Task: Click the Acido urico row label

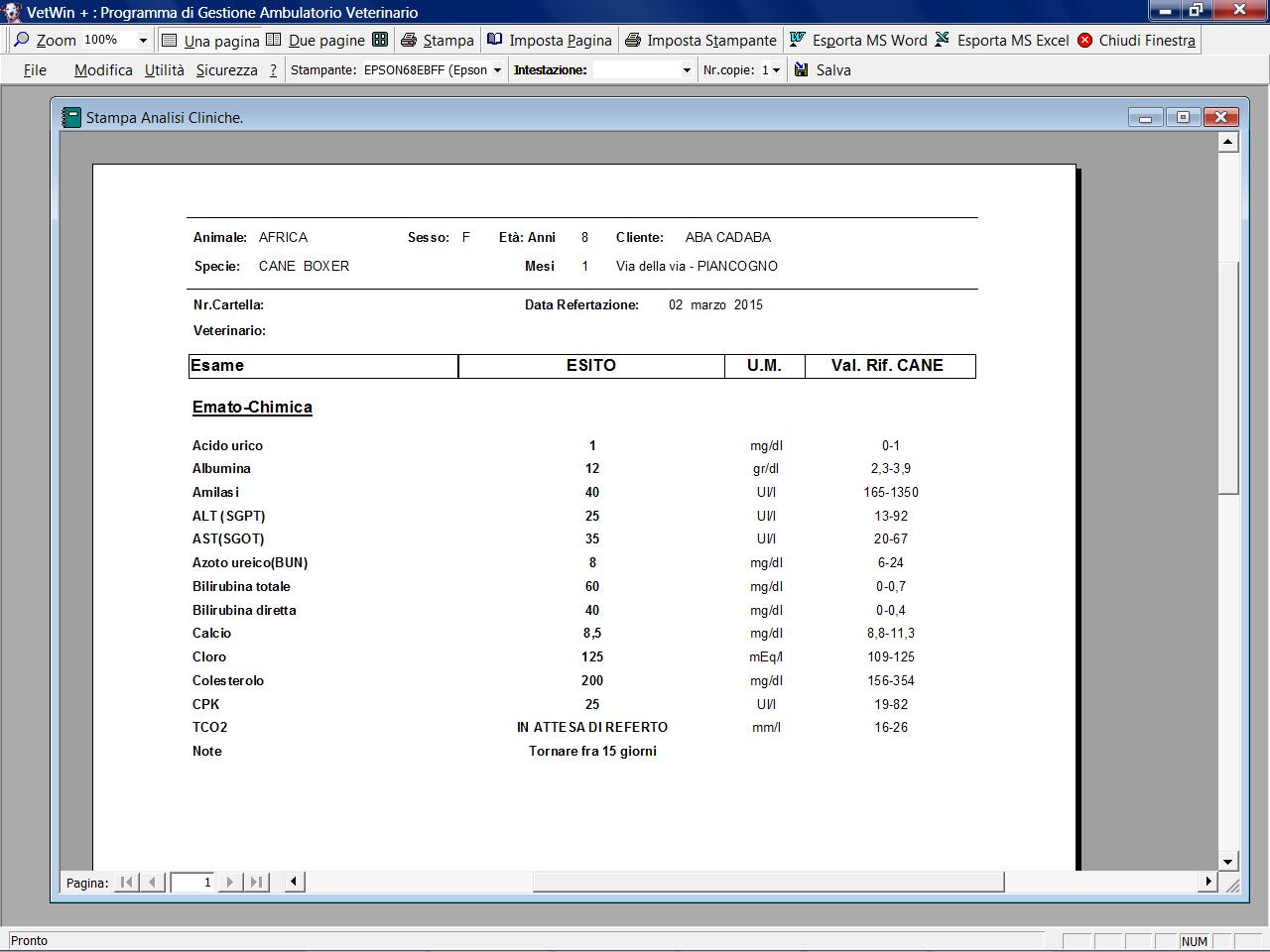Action: (227, 445)
